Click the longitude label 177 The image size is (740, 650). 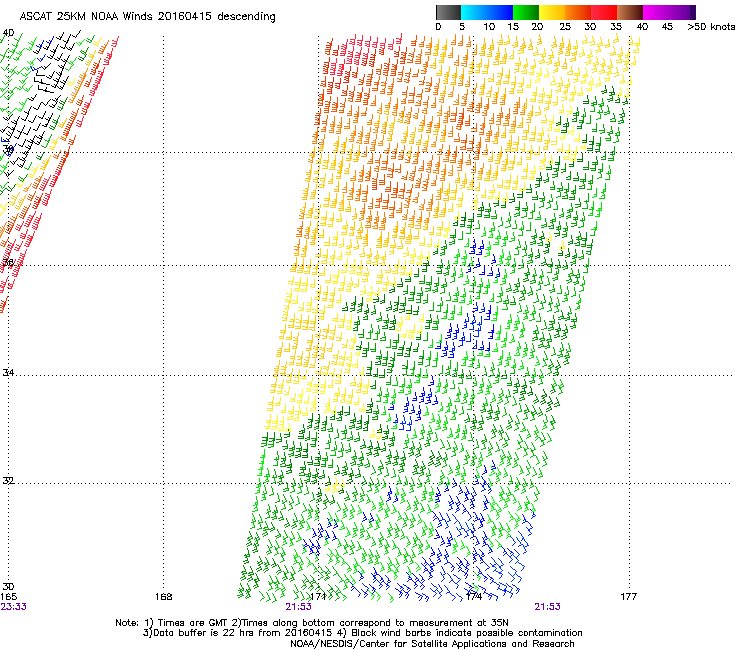[x=628, y=597]
